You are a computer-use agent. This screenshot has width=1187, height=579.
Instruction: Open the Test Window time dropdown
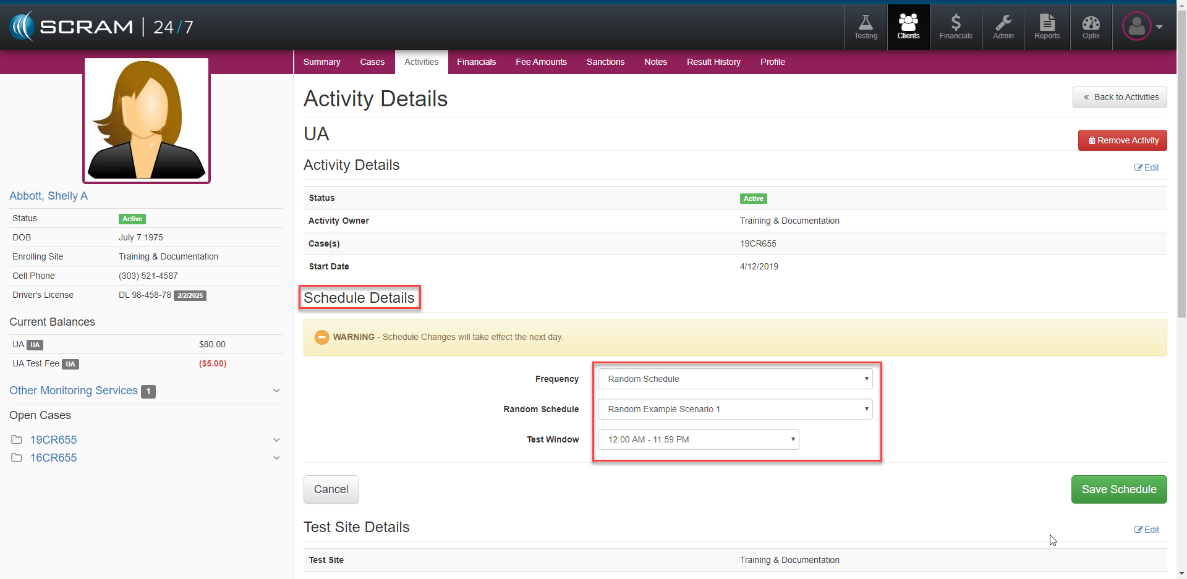point(698,440)
